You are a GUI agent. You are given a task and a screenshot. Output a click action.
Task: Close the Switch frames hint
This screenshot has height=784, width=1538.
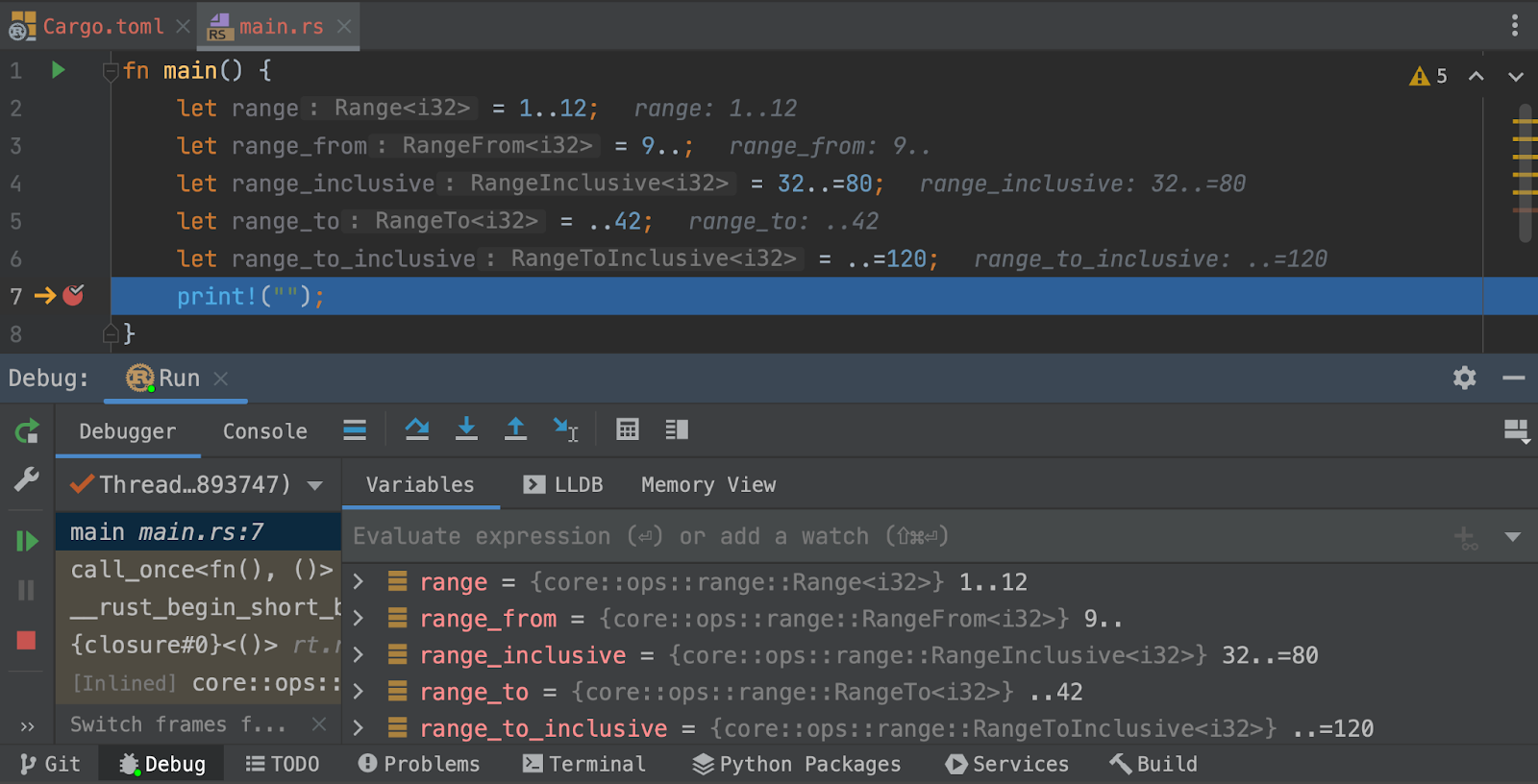coord(319,723)
